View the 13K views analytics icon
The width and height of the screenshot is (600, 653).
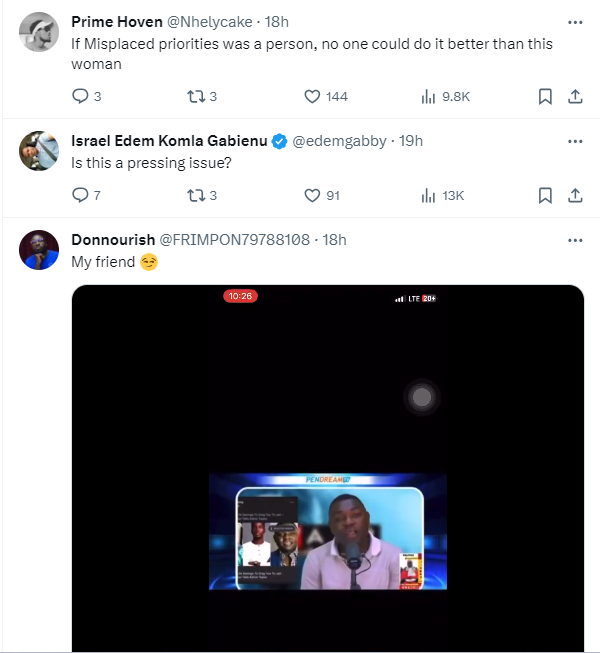(429, 195)
